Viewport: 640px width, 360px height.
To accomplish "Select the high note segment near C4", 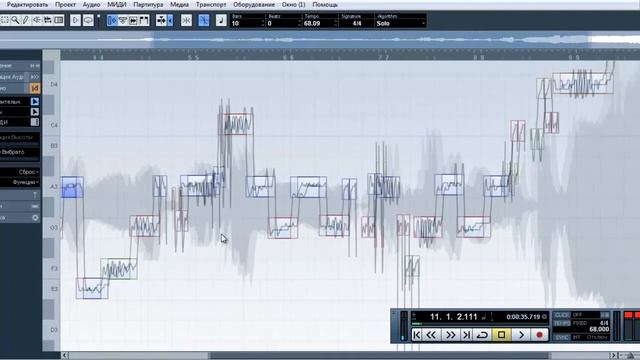I will click(236, 124).
